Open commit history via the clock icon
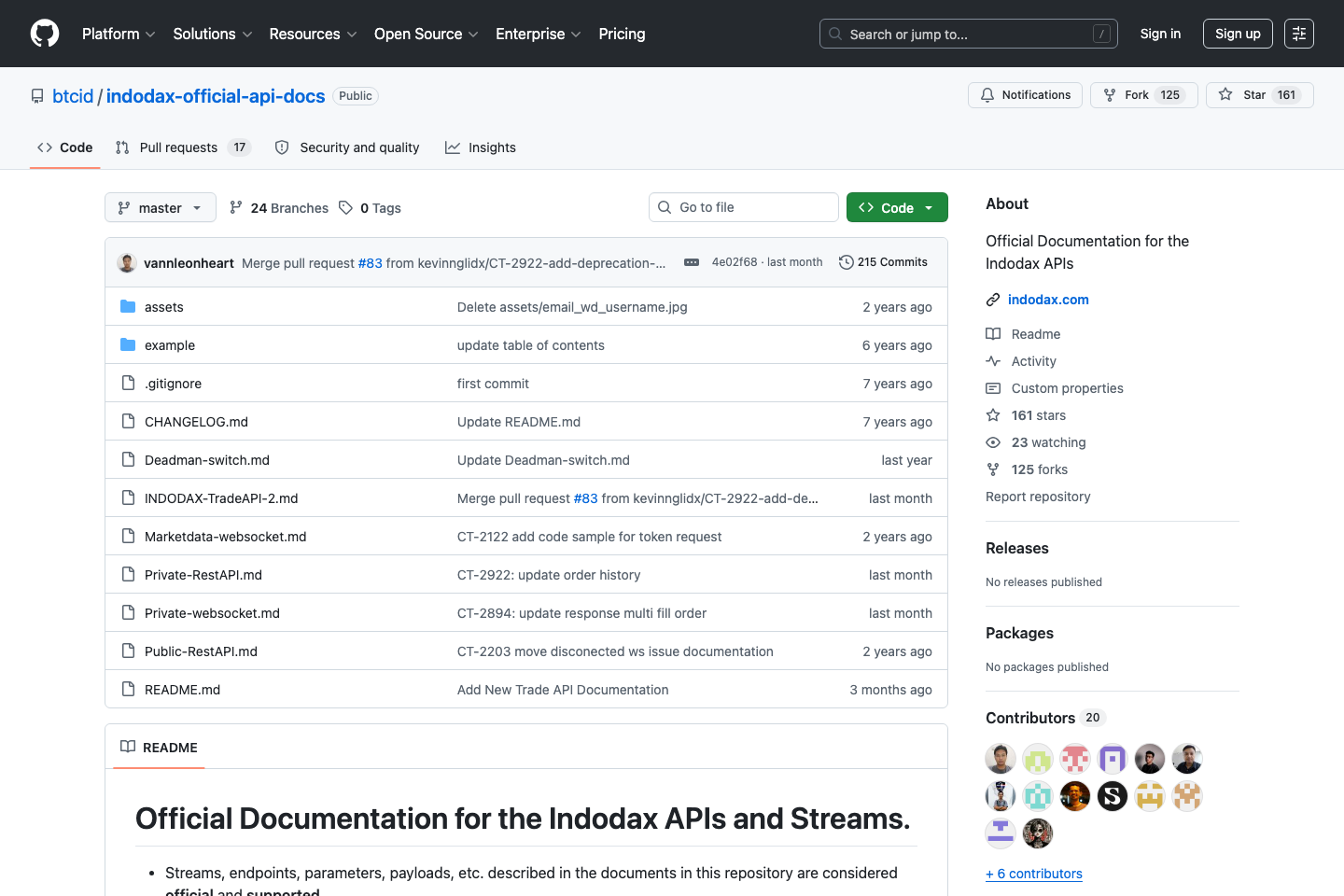Screen dimensions: 1344x896 click(845, 261)
